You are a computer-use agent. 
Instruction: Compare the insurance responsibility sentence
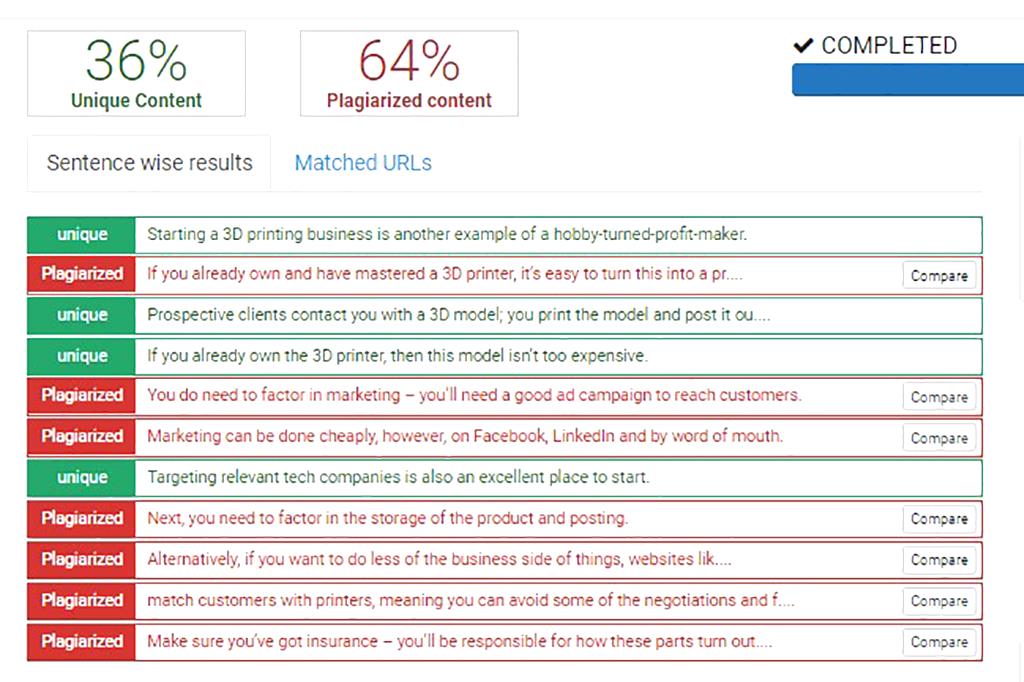click(x=938, y=642)
